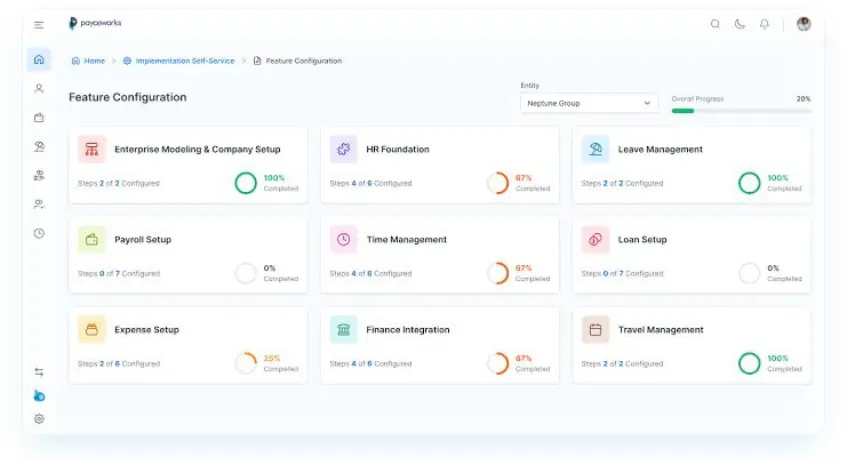This screenshot has width=847, height=460.
Task: Click Travel Management 100% progress ring
Action: [x=749, y=363]
